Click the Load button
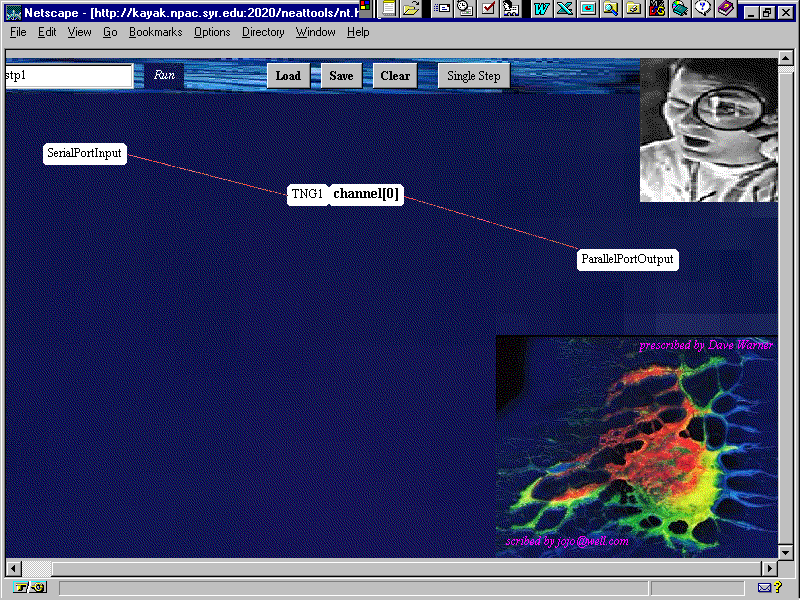The image size is (800, 600). click(x=288, y=76)
